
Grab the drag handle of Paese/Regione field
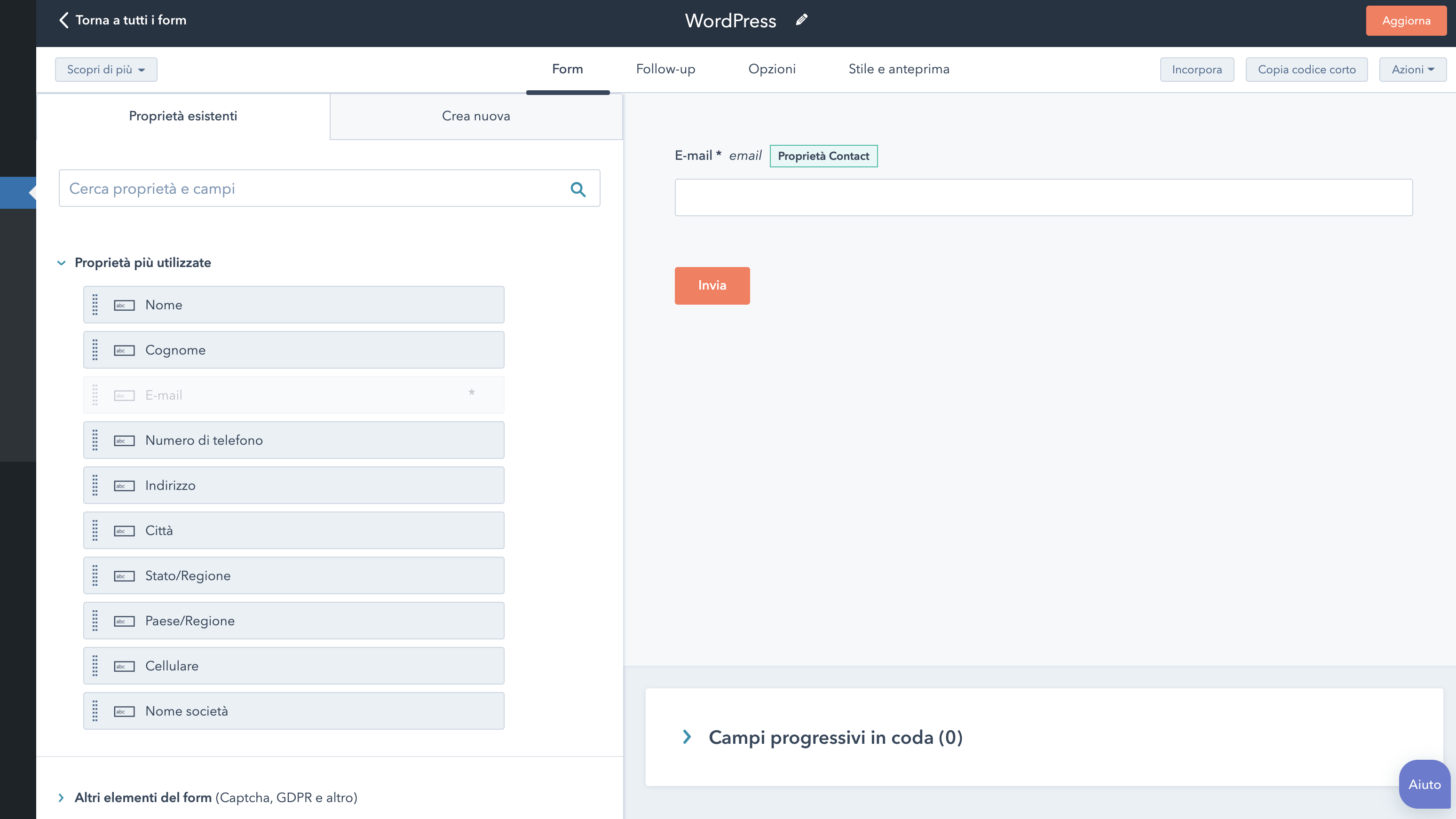[x=95, y=621]
